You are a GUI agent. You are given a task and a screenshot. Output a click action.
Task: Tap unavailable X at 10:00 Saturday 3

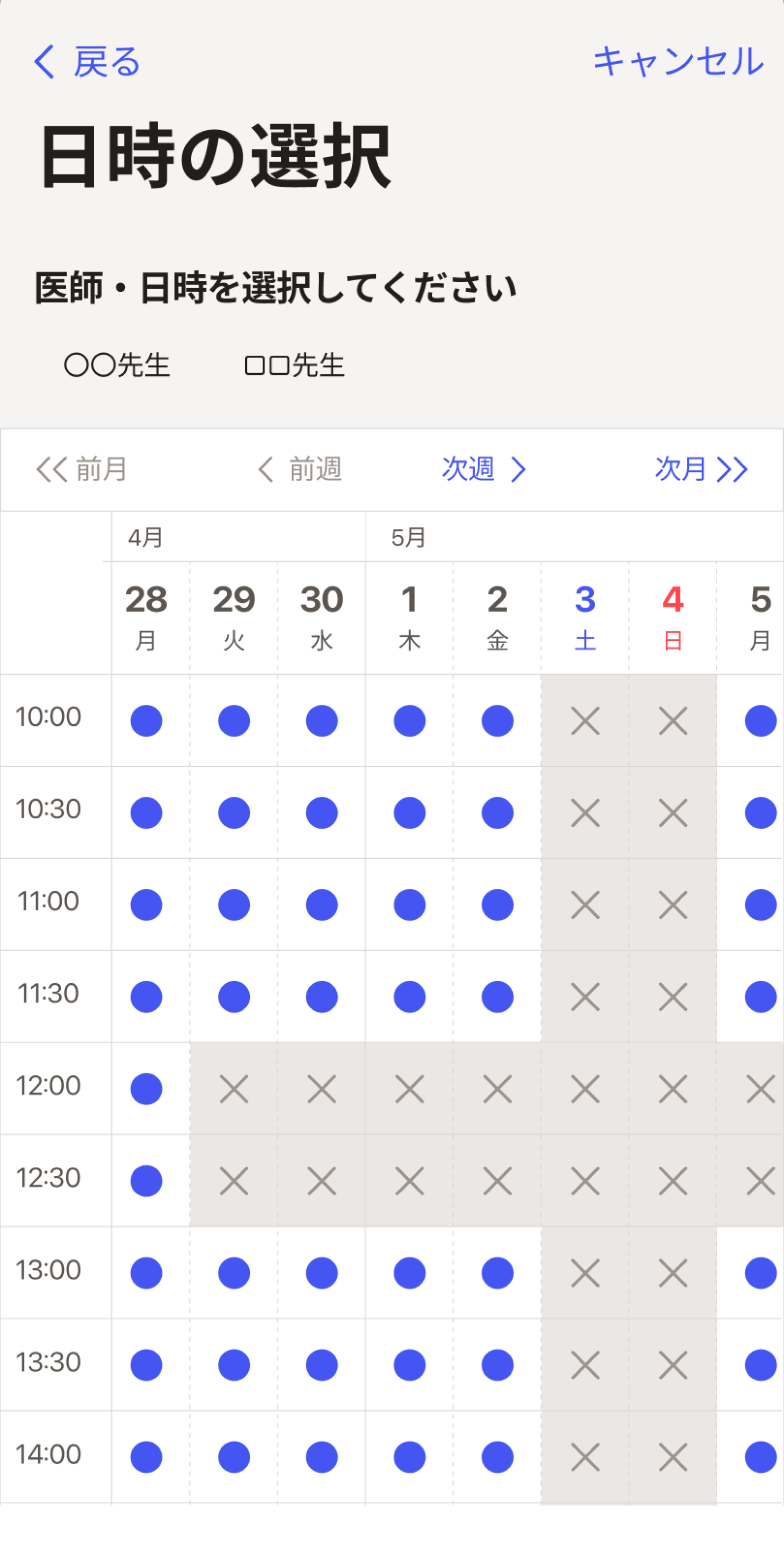pyautogui.click(x=585, y=721)
